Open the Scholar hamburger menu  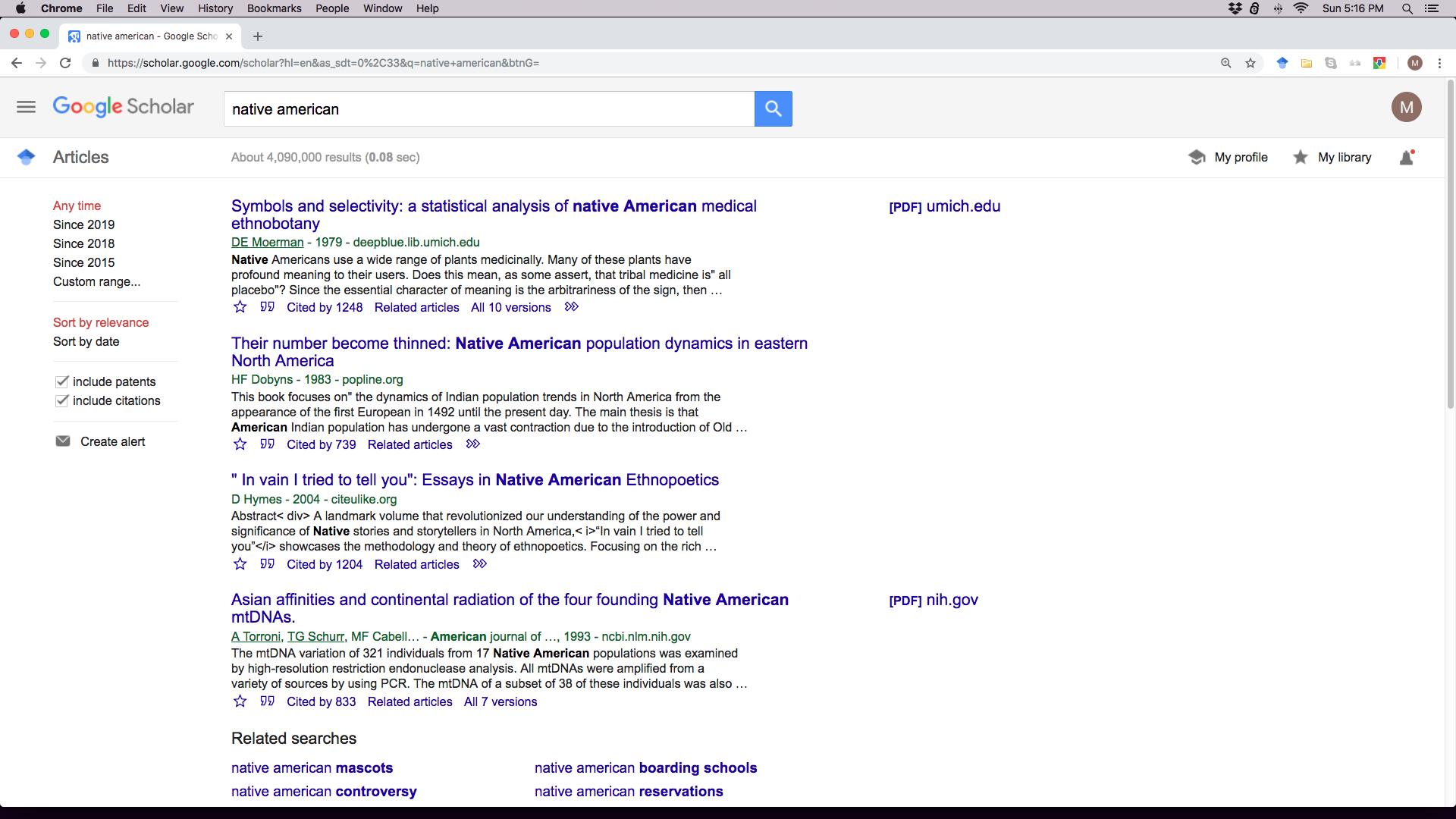point(26,107)
